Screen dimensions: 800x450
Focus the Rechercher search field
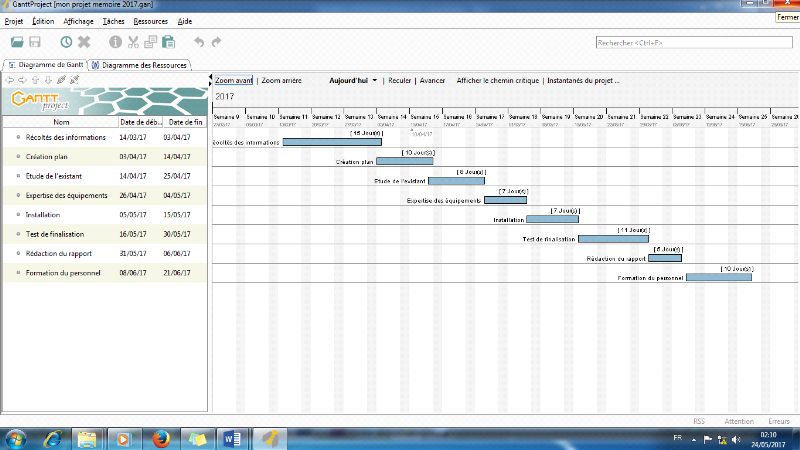point(694,43)
